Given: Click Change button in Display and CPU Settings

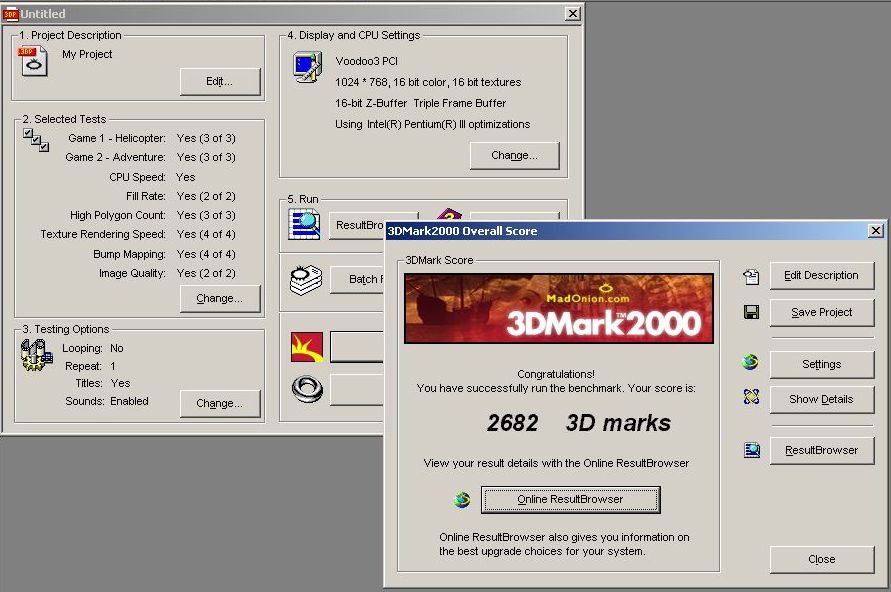Looking at the screenshot, I should [514, 156].
